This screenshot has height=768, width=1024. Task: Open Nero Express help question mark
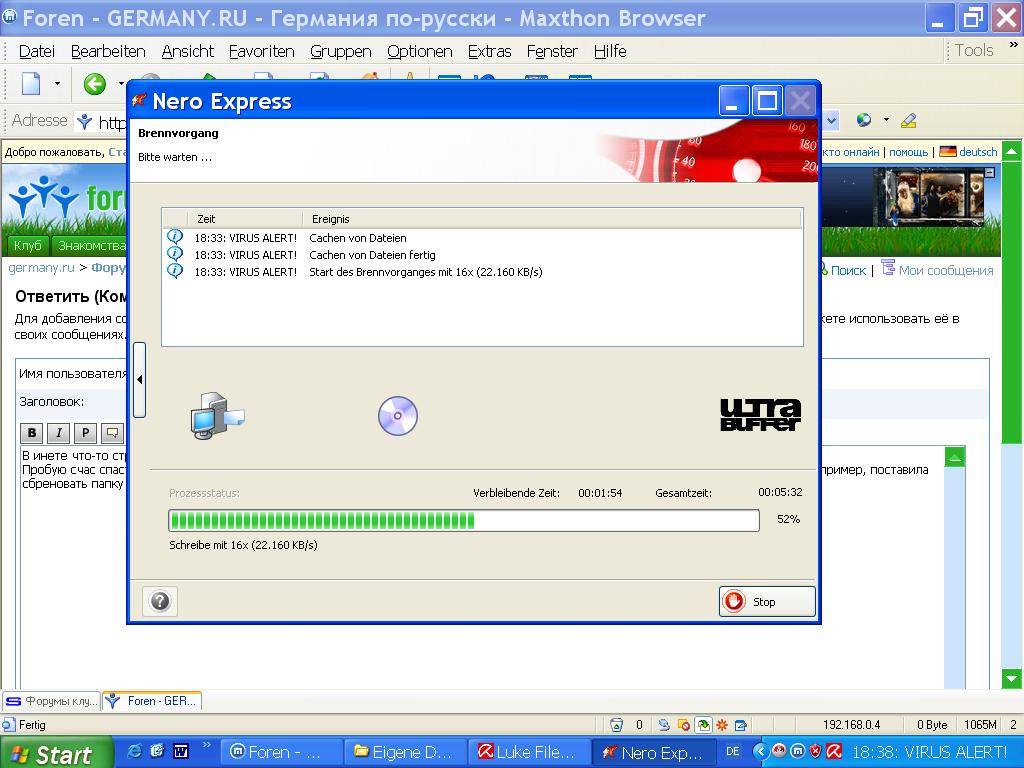[x=160, y=601]
